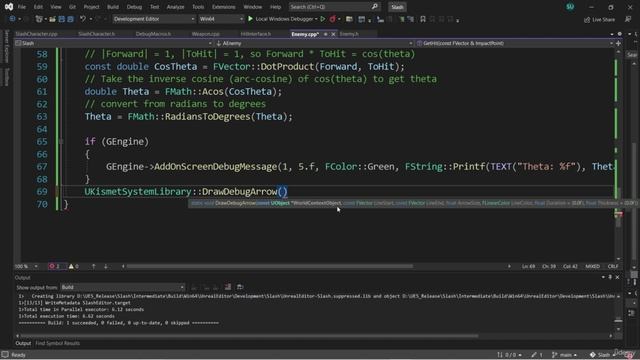Go to next issue down arrow
Image resolution: width=640 pixels, height=360 pixels.
click(106, 266)
